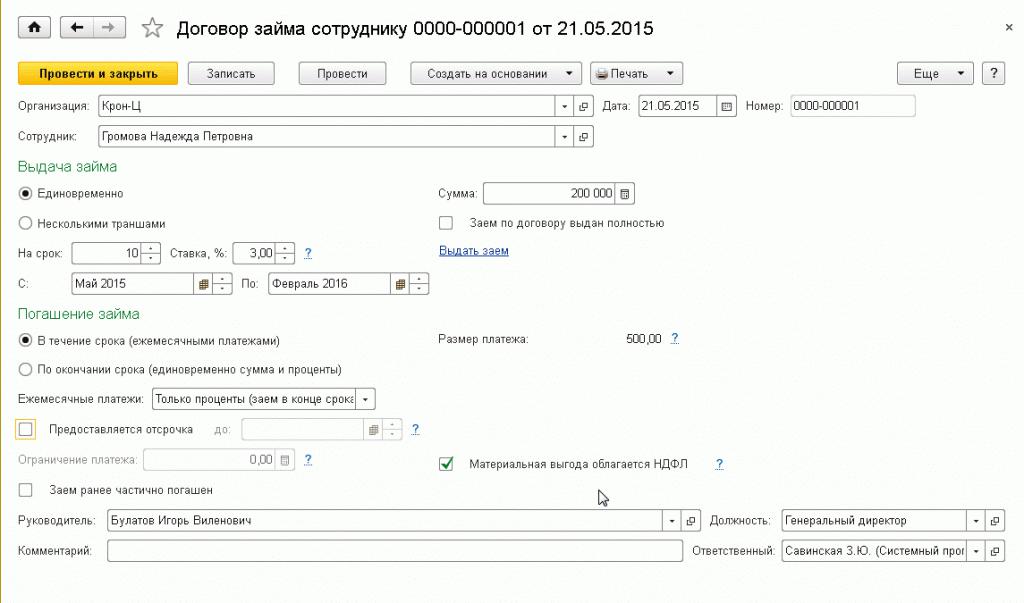Open the Еще menu

(x=935, y=73)
